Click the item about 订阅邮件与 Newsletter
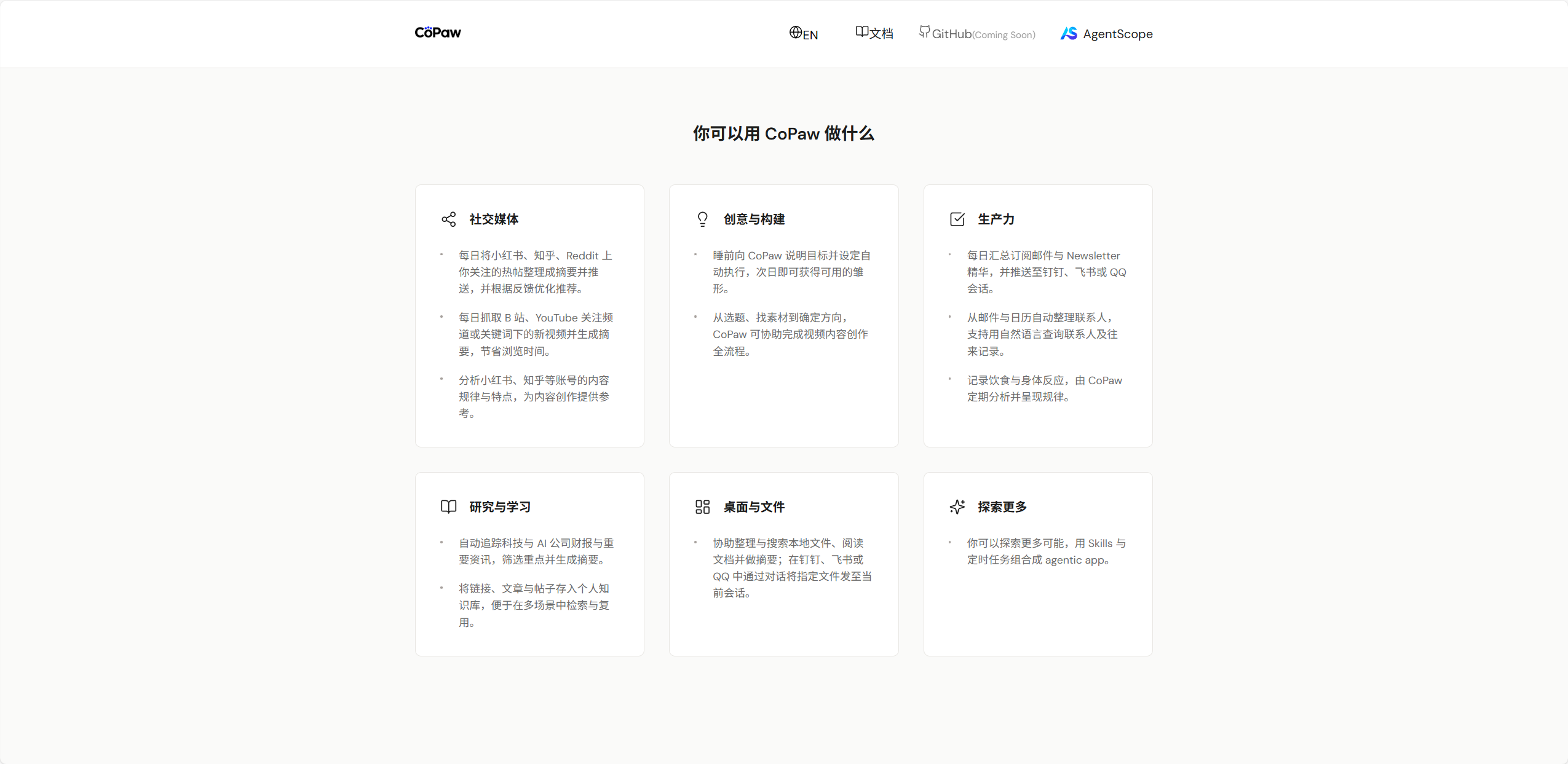This screenshot has width=1568, height=764. point(1047,272)
